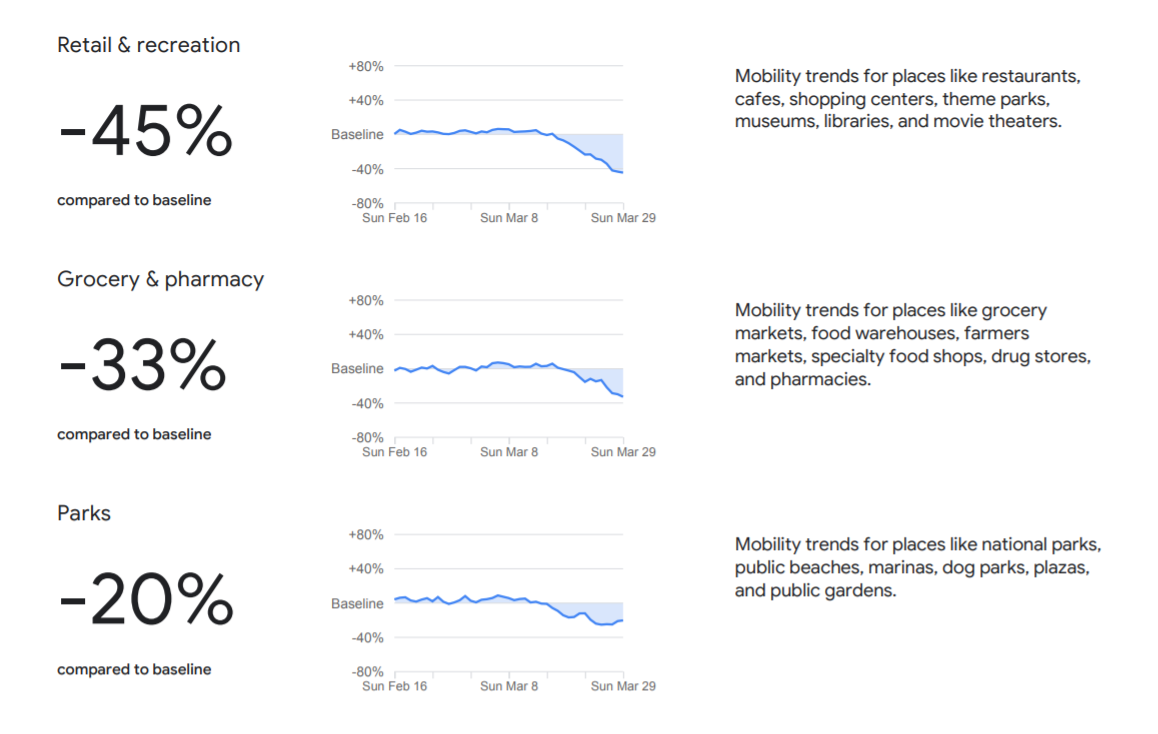Select the large -33% figure
Screen dimensions: 1158x734
(143, 367)
